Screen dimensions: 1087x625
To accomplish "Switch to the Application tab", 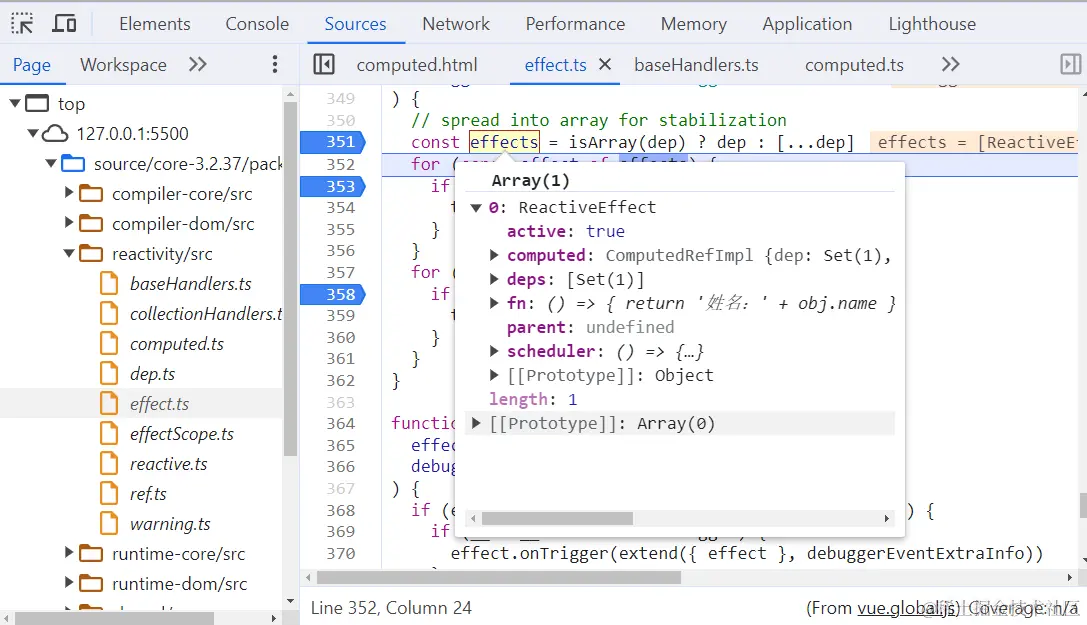I will pos(808,24).
